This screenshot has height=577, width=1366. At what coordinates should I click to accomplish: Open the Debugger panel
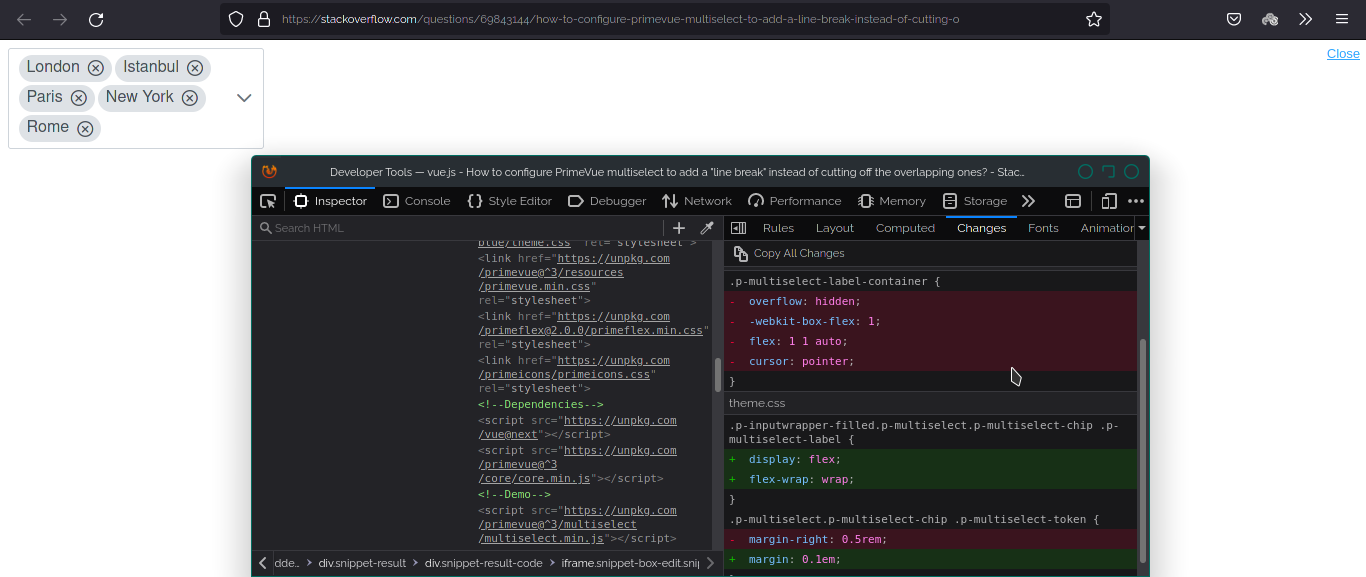(607, 201)
